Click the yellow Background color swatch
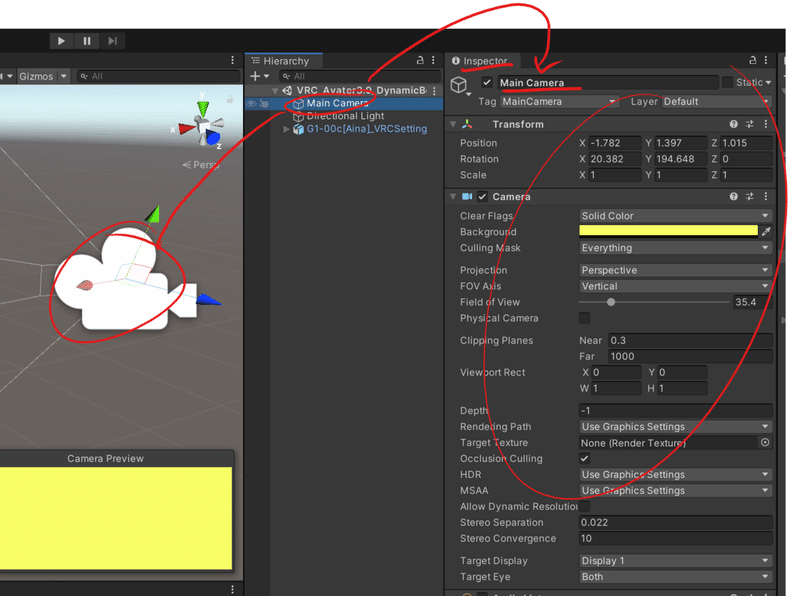The width and height of the screenshot is (800, 596). 668,231
